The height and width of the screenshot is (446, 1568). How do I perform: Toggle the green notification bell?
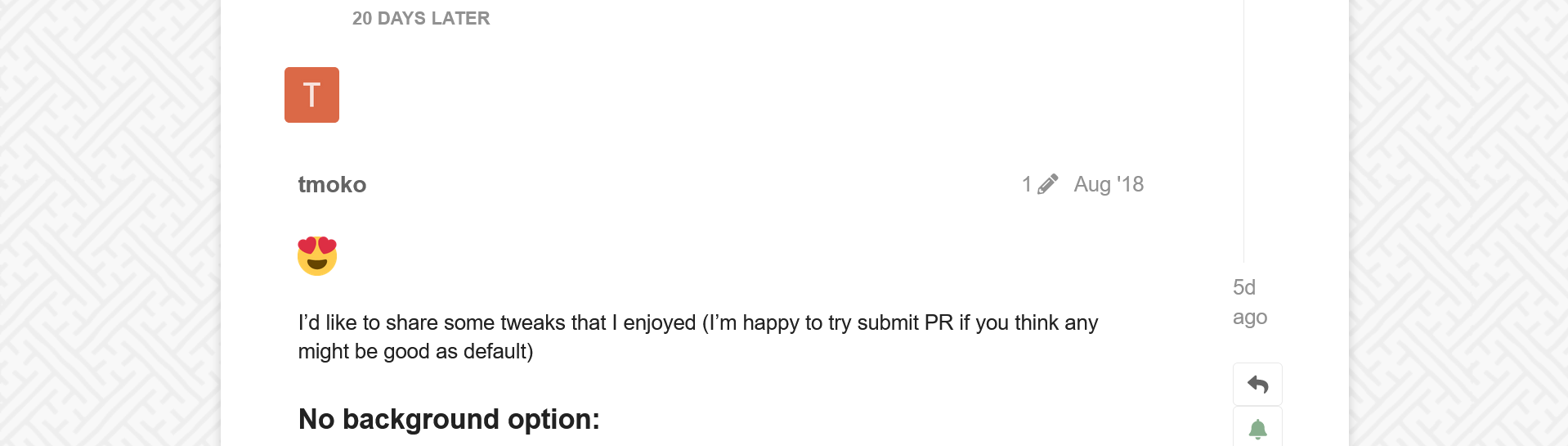(x=1257, y=429)
